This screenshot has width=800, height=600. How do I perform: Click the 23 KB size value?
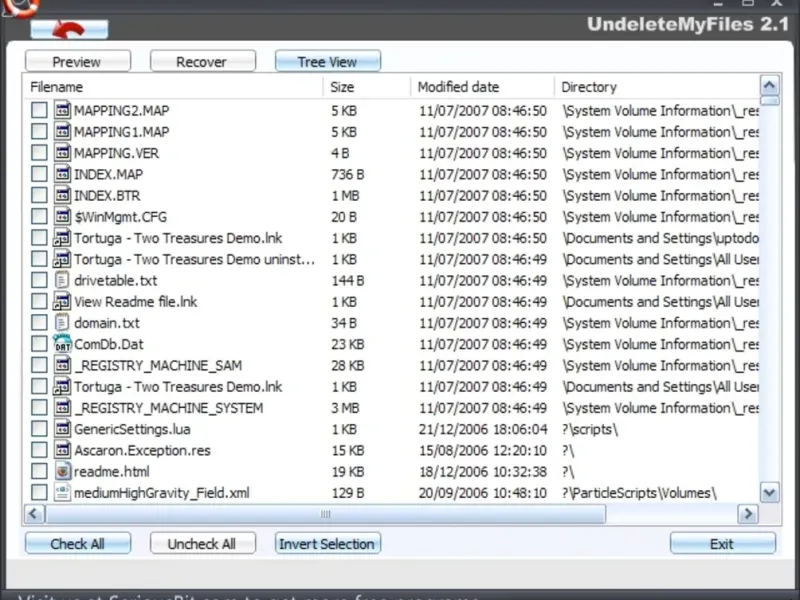pyautogui.click(x=348, y=344)
